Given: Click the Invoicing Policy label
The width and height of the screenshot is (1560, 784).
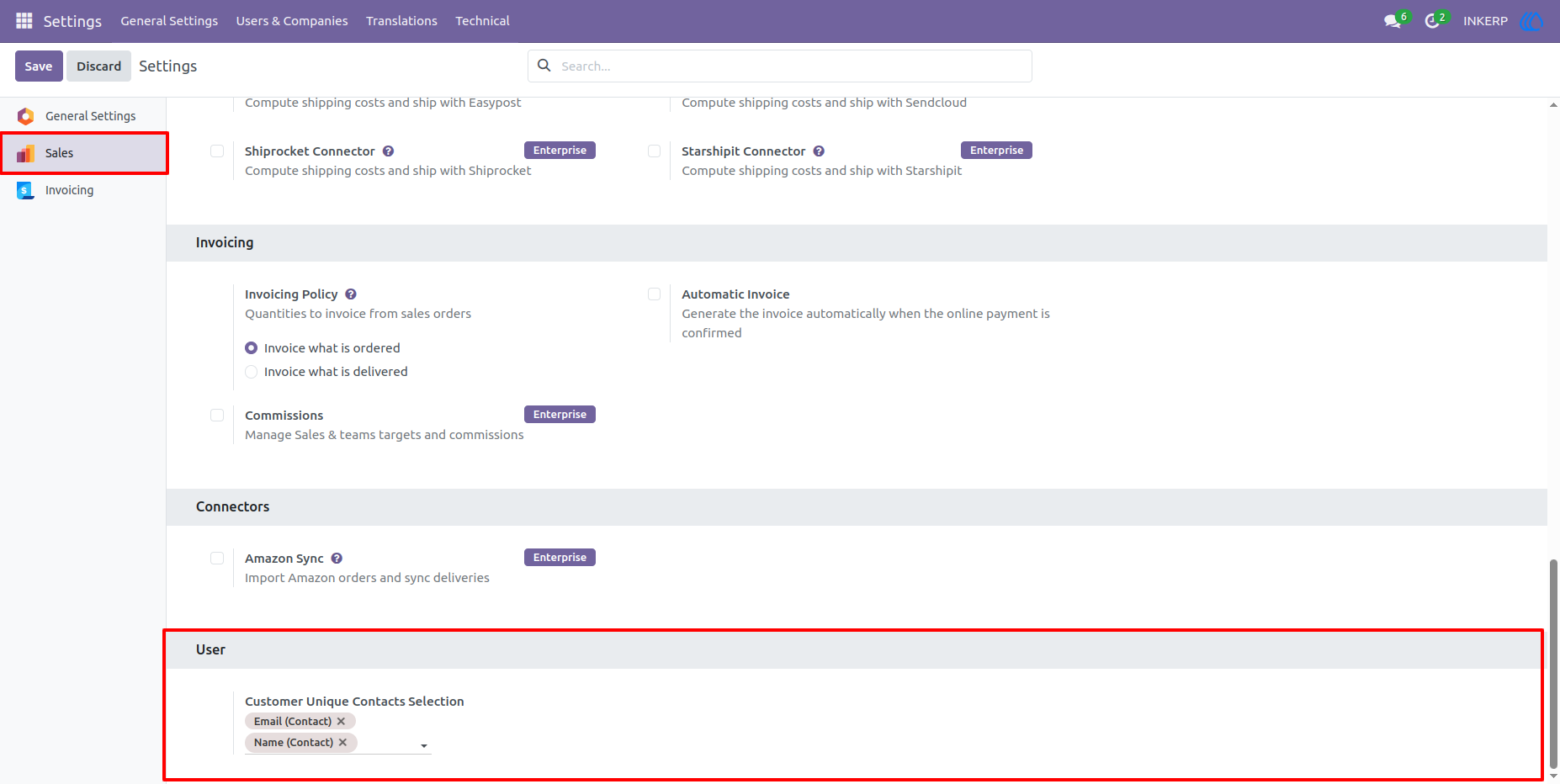Looking at the screenshot, I should point(291,294).
